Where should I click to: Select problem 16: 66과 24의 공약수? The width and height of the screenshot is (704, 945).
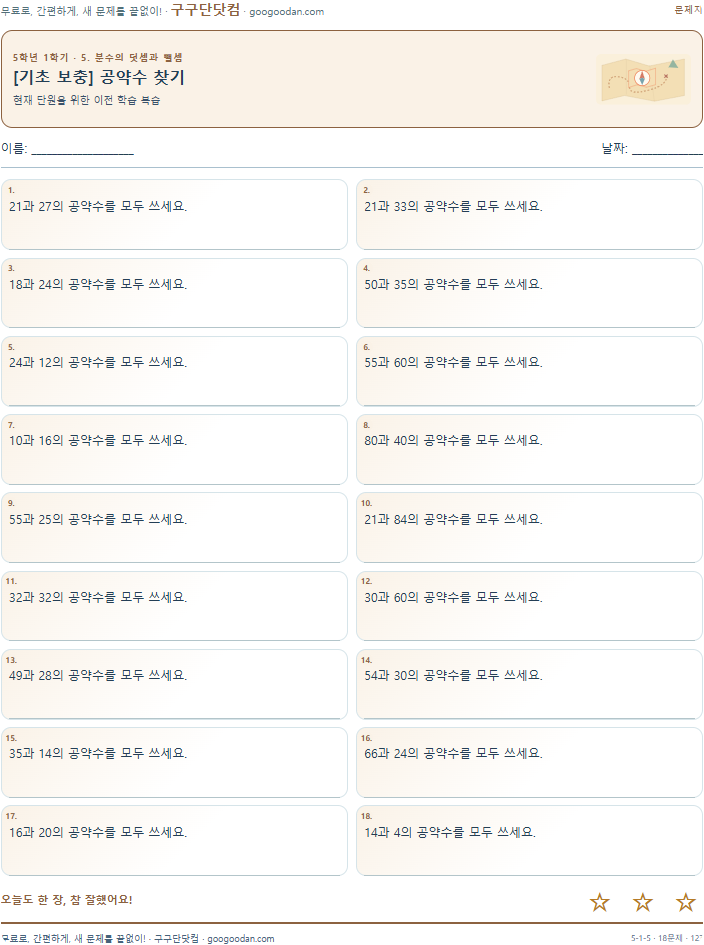click(x=529, y=762)
